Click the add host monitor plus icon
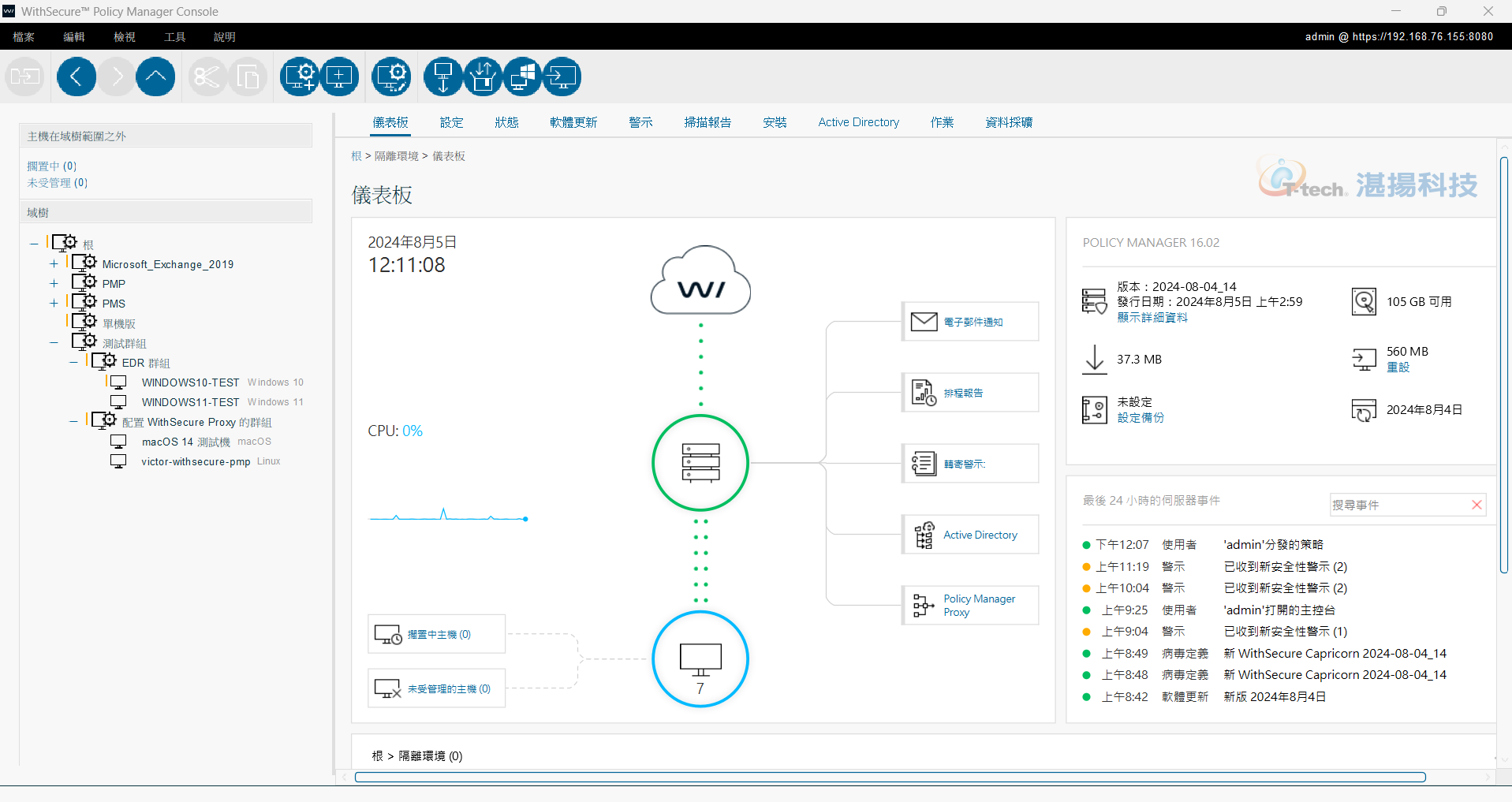The width and height of the screenshot is (1512, 802). click(x=340, y=76)
